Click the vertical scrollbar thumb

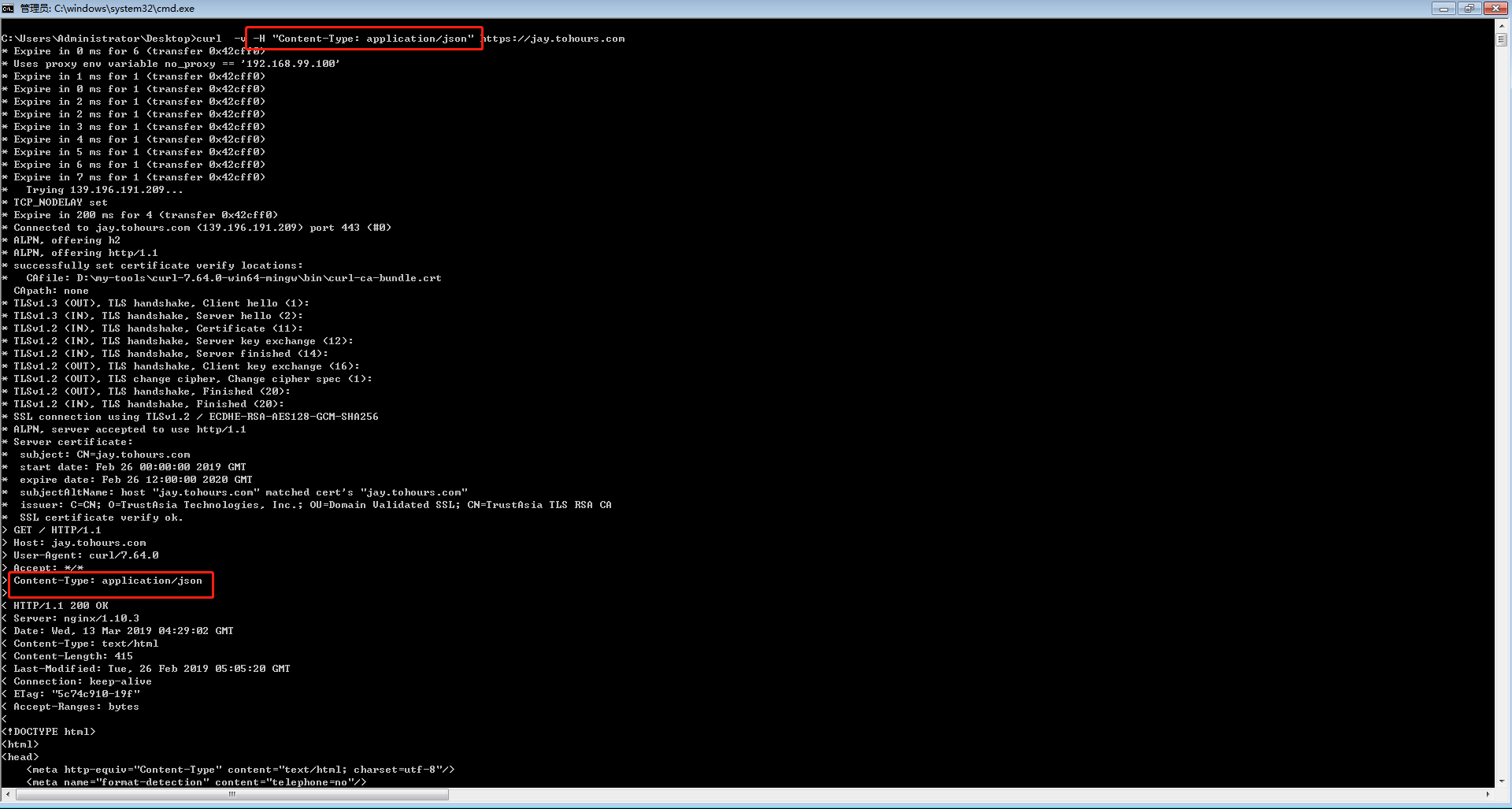click(1501, 40)
